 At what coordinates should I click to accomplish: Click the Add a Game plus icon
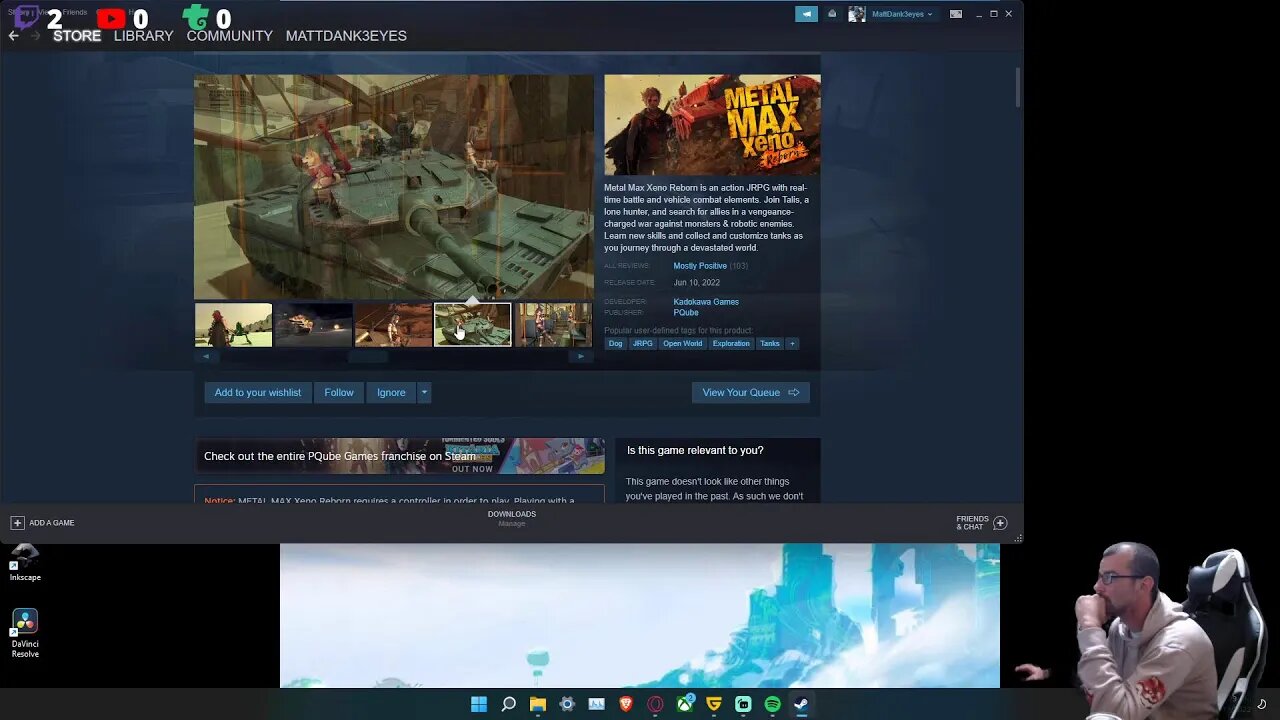click(17, 523)
